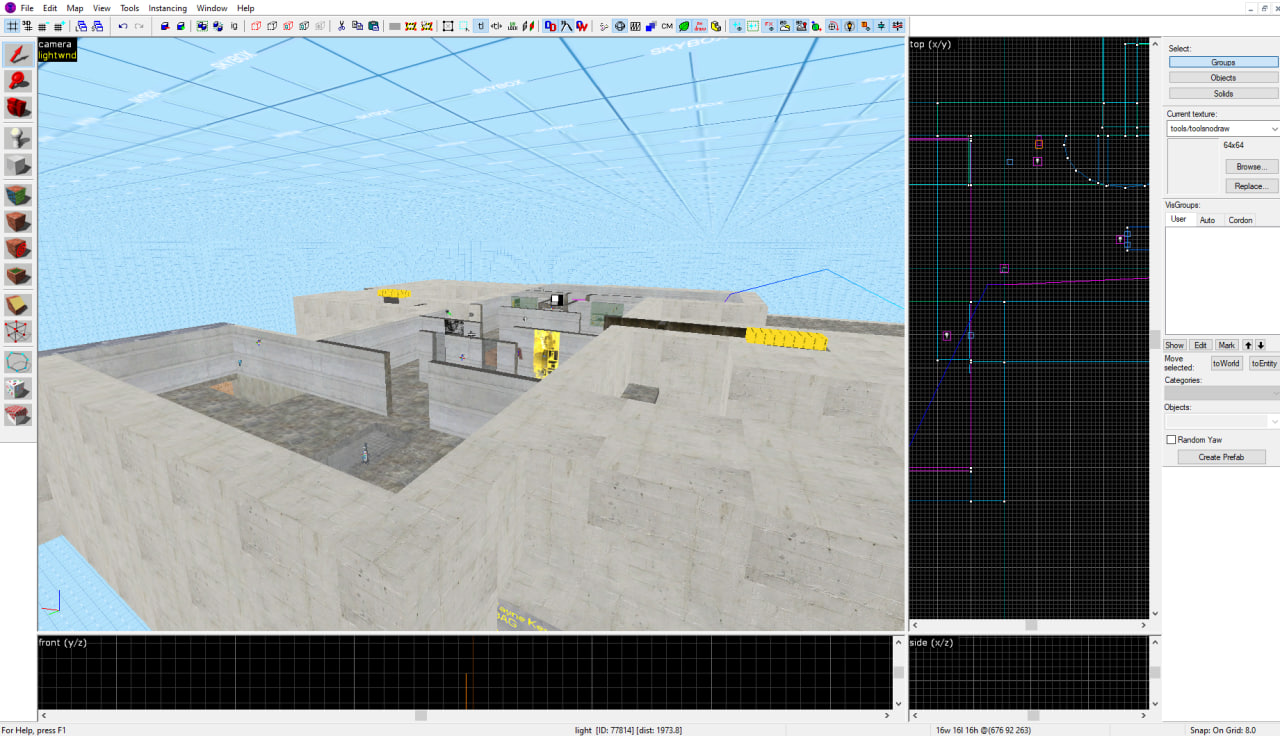Open the Instancing menu
This screenshot has width=1280, height=736.
(x=167, y=8)
